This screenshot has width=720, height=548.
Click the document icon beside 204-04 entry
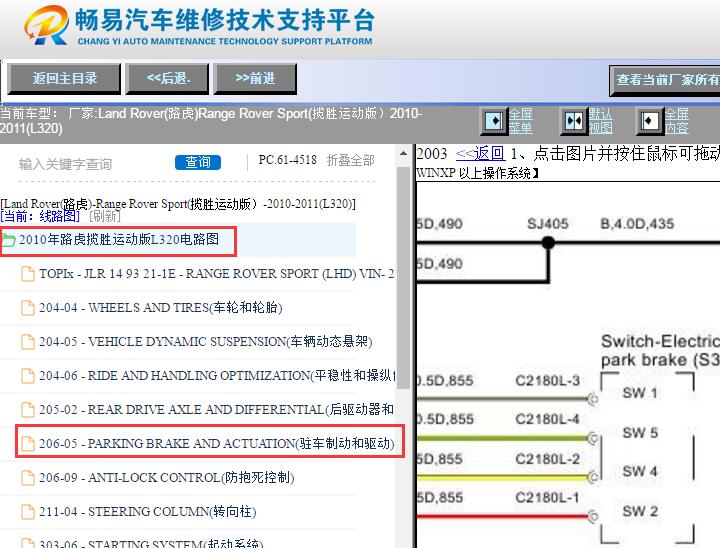[x=28, y=308]
